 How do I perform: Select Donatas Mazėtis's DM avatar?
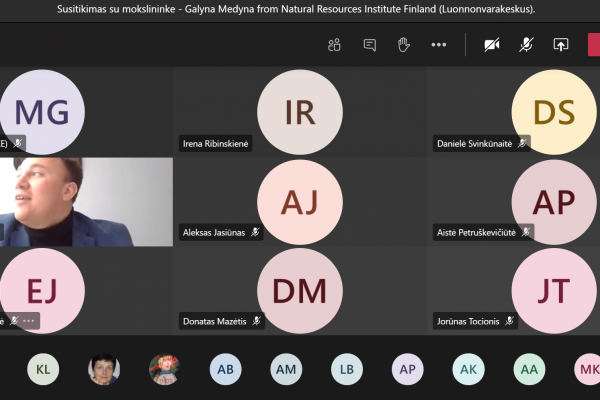(x=300, y=291)
